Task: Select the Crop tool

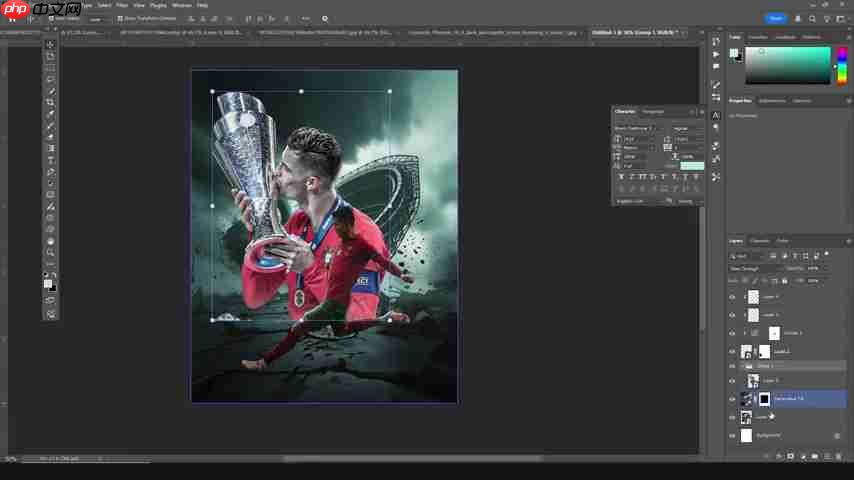Action: coord(51,102)
